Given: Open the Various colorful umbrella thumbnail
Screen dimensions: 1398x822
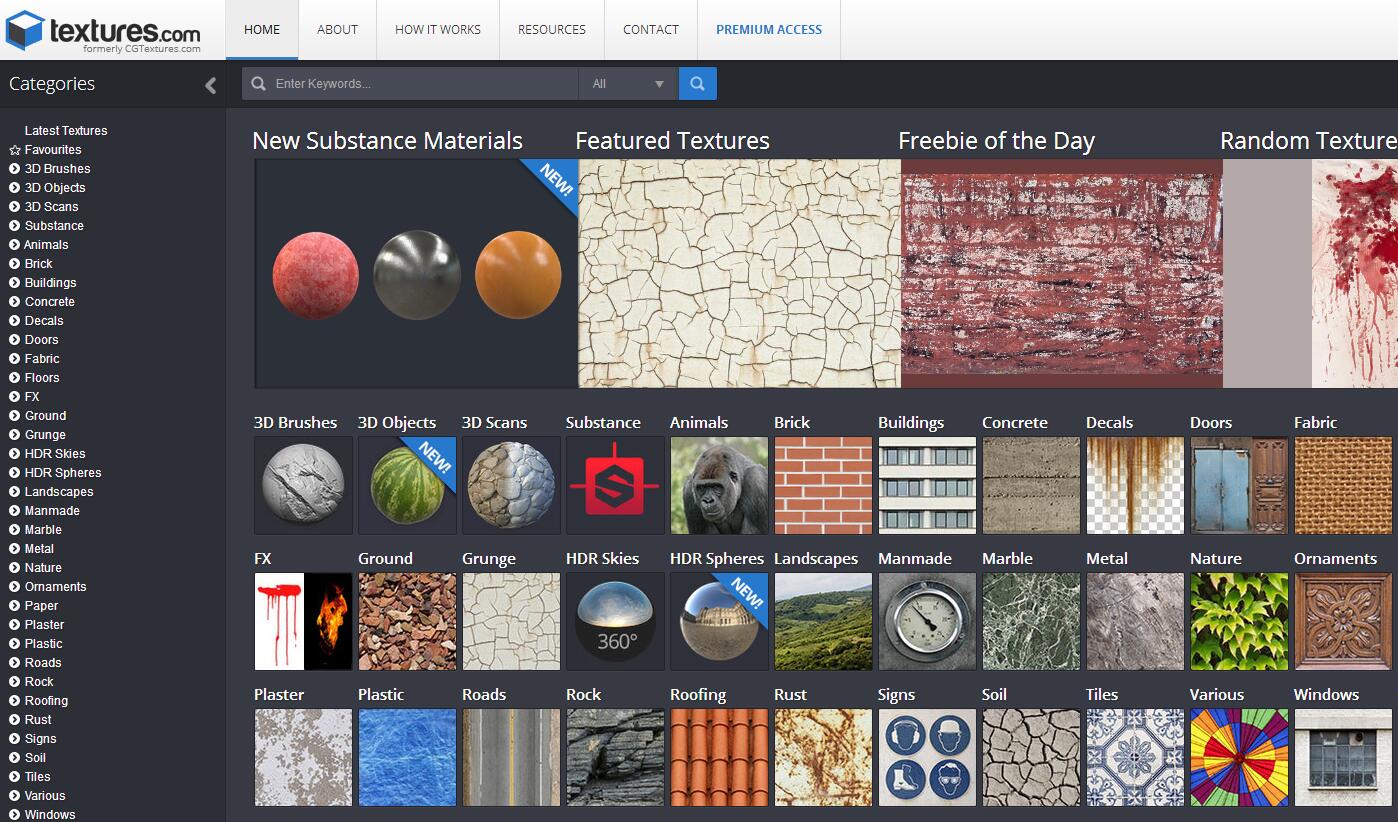Looking at the screenshot, I should click(x=1239, y=757).
